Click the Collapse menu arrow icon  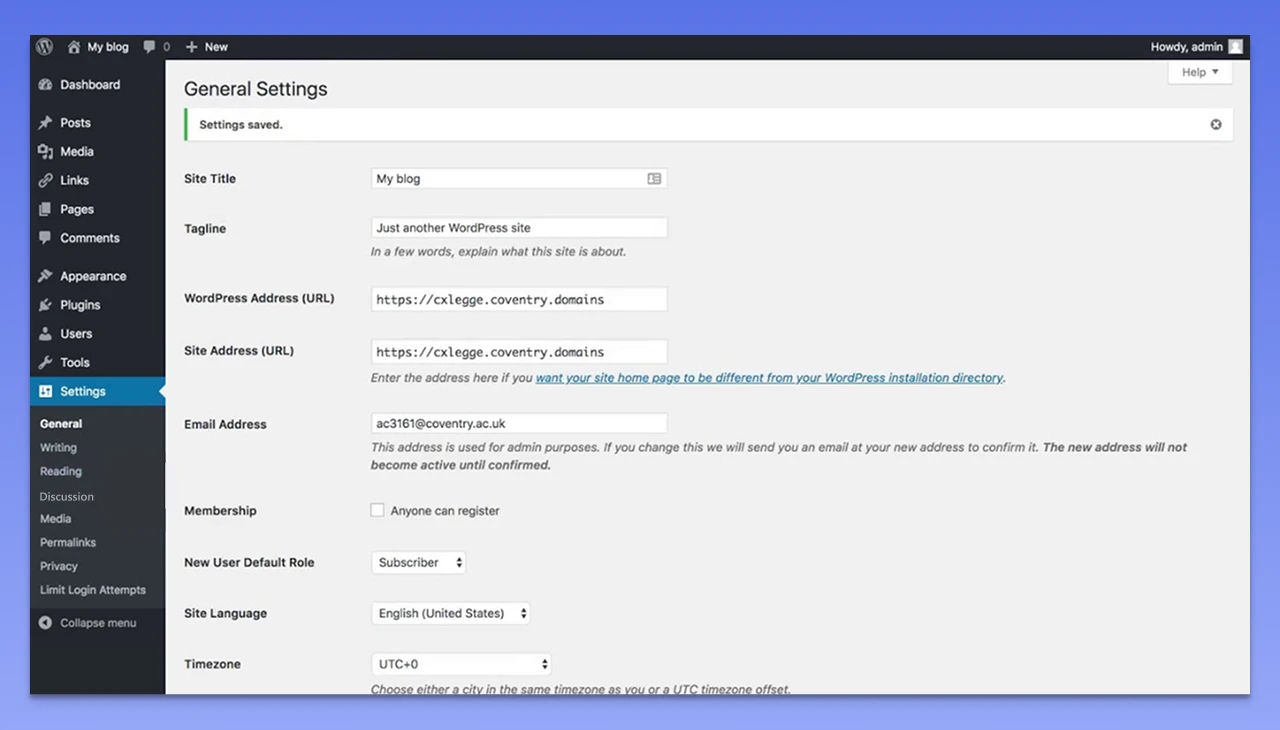(x=45, y=623)
